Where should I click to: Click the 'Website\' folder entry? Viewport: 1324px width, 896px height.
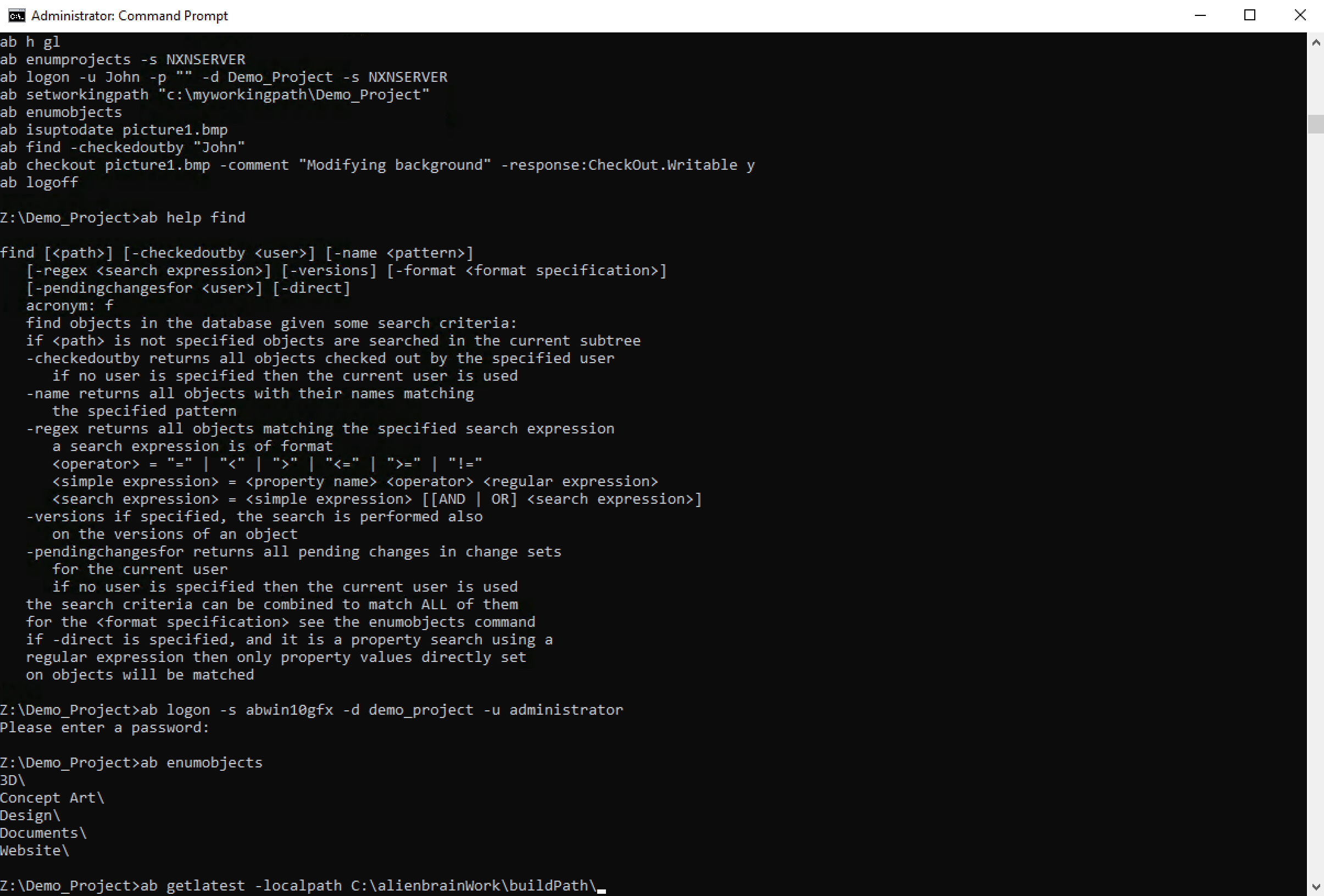(34, 850)
